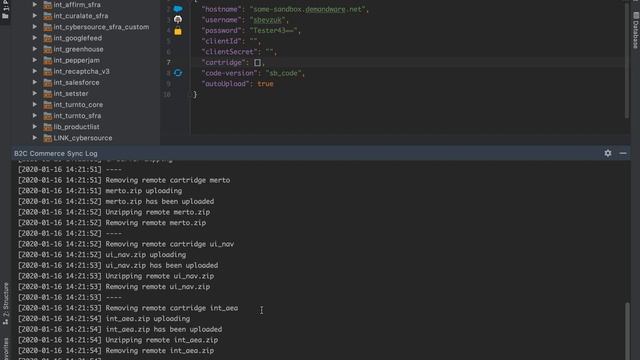Click the blue sync gutter icon beside code-version

tap(178, 73)
